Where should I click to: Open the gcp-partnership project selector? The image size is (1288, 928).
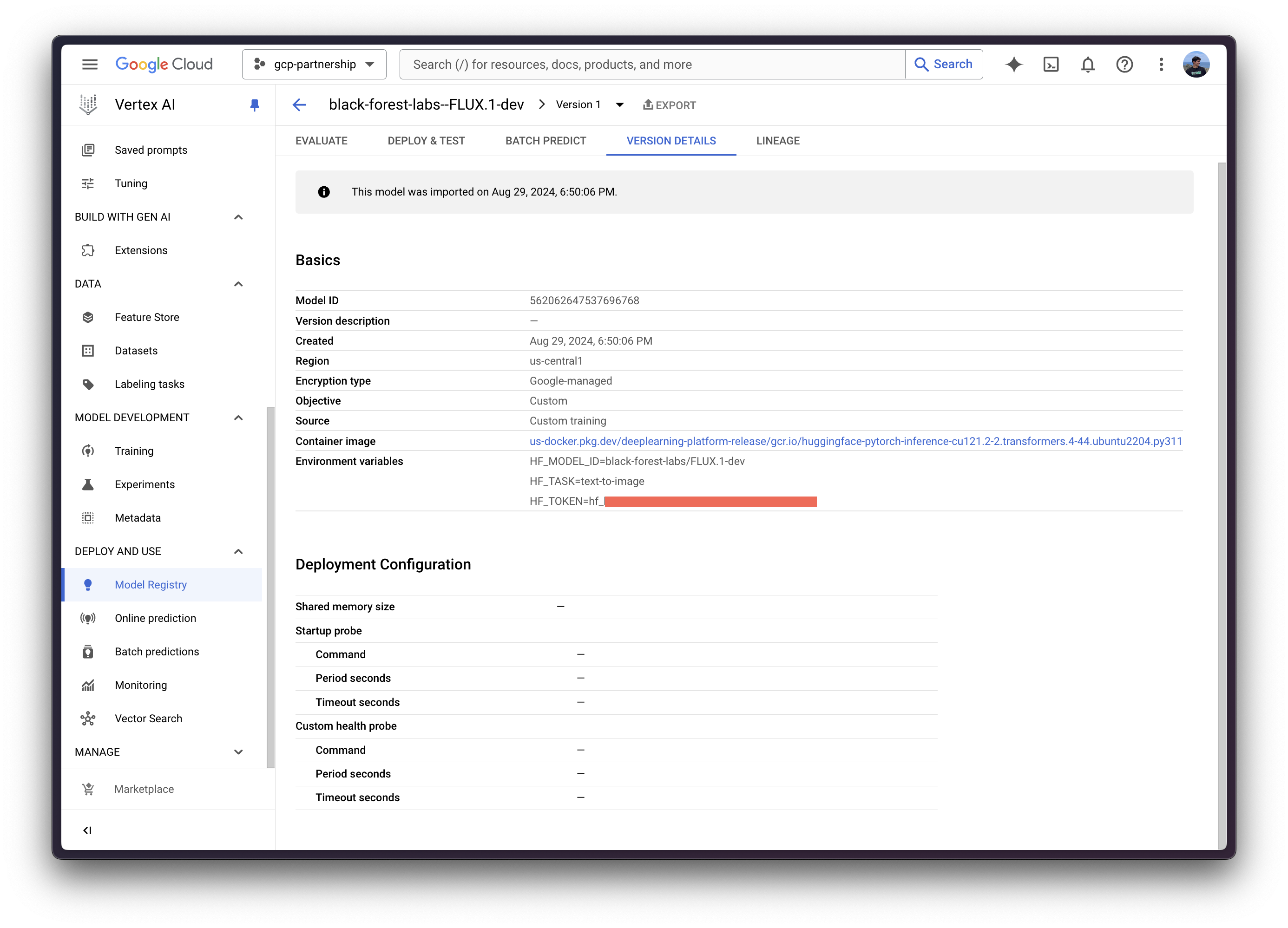[314, 64]
